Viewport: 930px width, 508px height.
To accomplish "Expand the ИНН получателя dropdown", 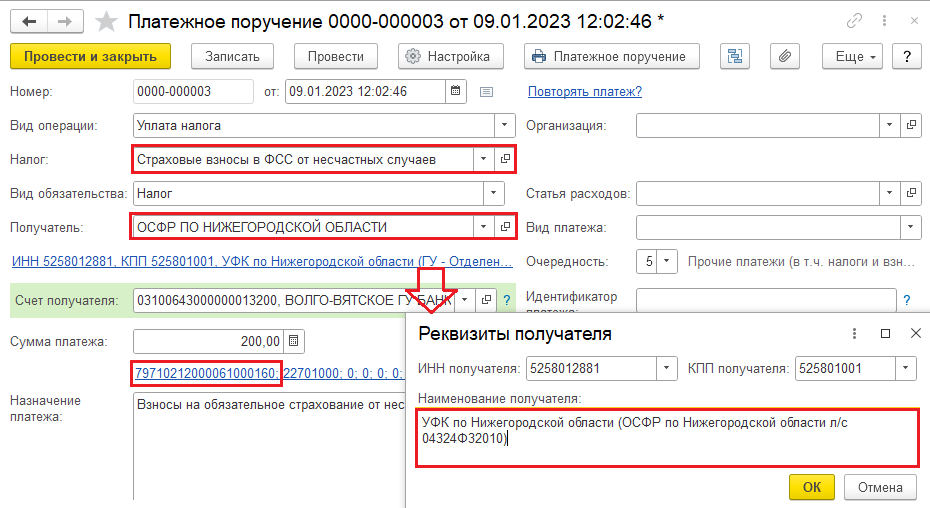I will (x=667, y=368).
